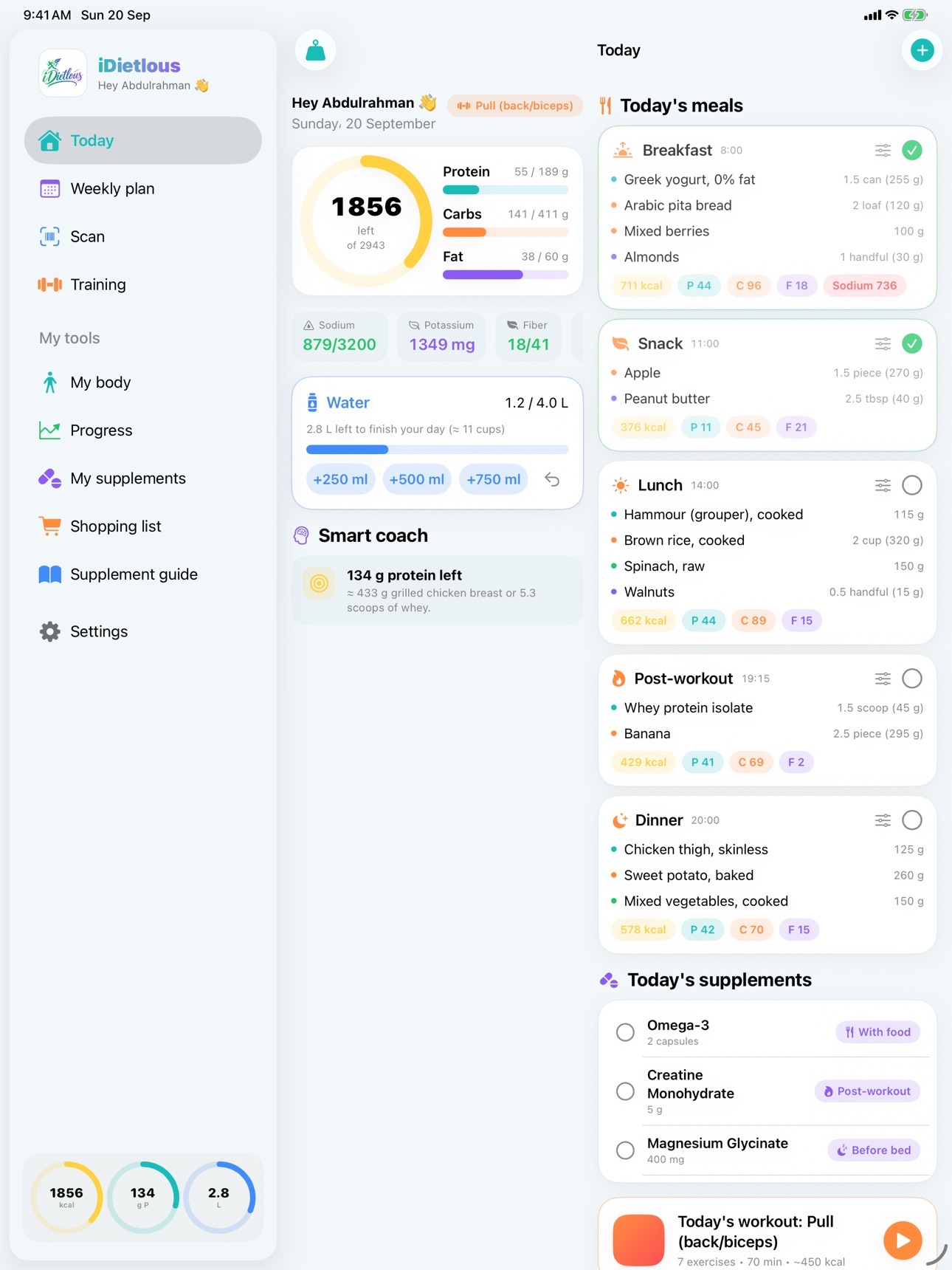Tap the With food tag
Screen dimensions: 952x1270
tap(878, 1032)
